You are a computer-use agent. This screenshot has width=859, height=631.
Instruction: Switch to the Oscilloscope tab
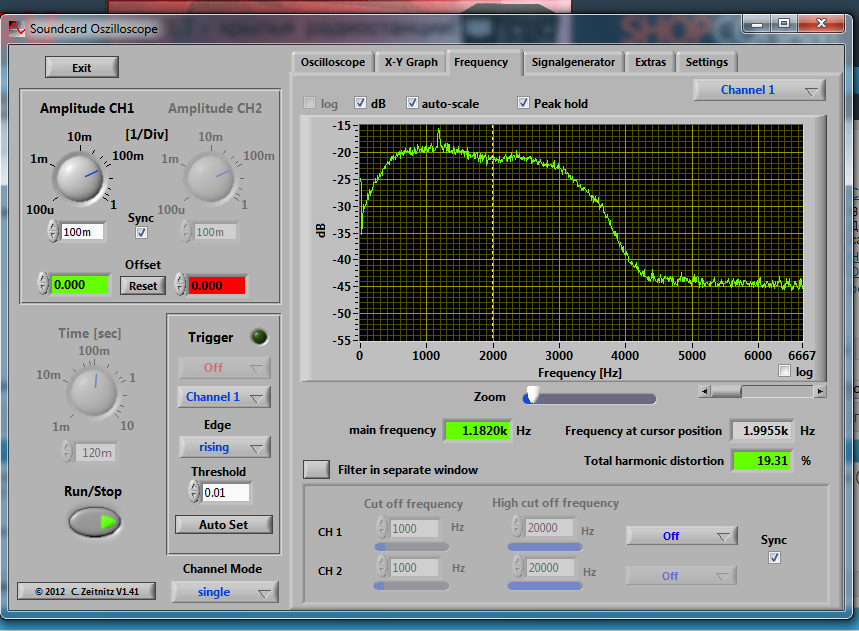333,62
